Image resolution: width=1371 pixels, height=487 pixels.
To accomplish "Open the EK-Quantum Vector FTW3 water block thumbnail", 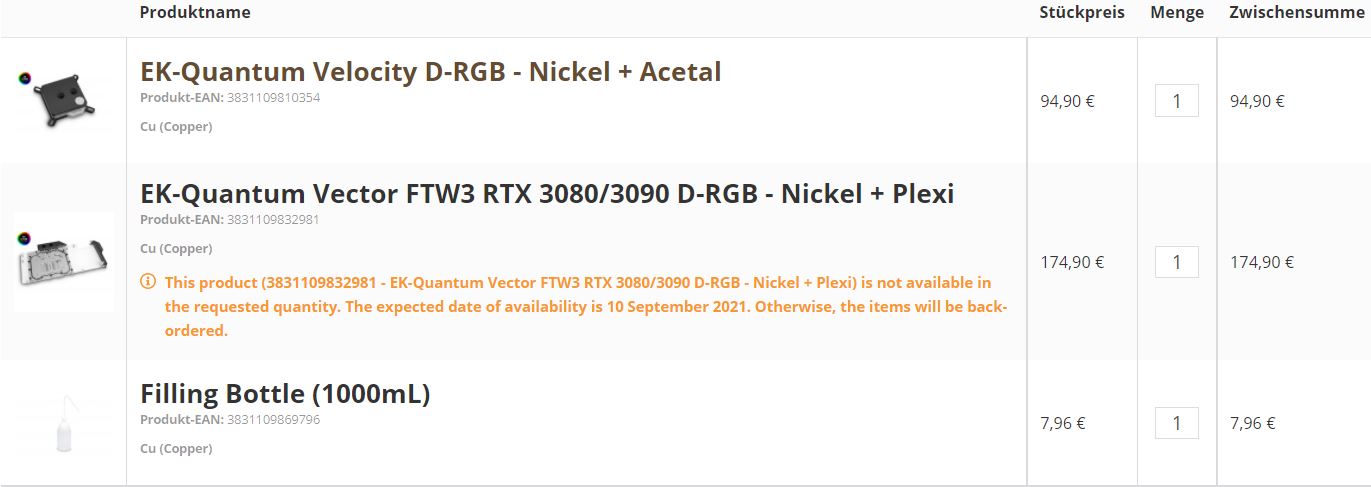I will click(64, 262).
